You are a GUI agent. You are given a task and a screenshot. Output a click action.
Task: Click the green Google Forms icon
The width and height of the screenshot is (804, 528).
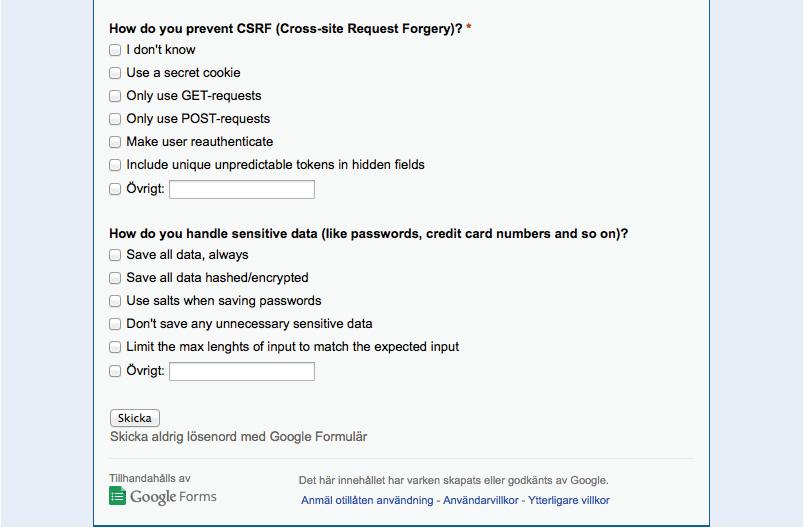117,496
